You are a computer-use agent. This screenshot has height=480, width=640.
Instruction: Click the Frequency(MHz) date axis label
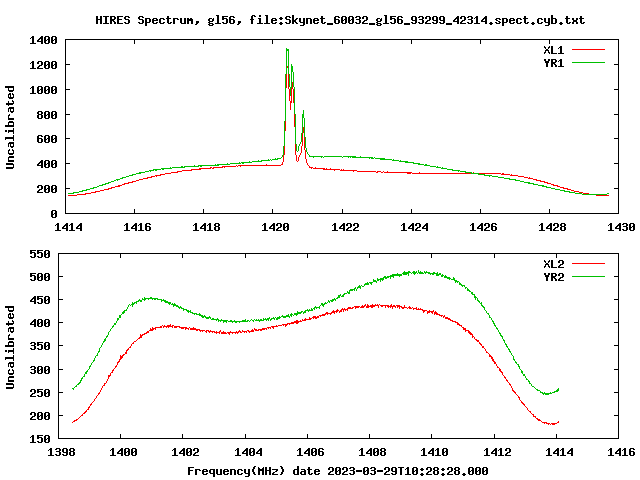click(337, 471)
